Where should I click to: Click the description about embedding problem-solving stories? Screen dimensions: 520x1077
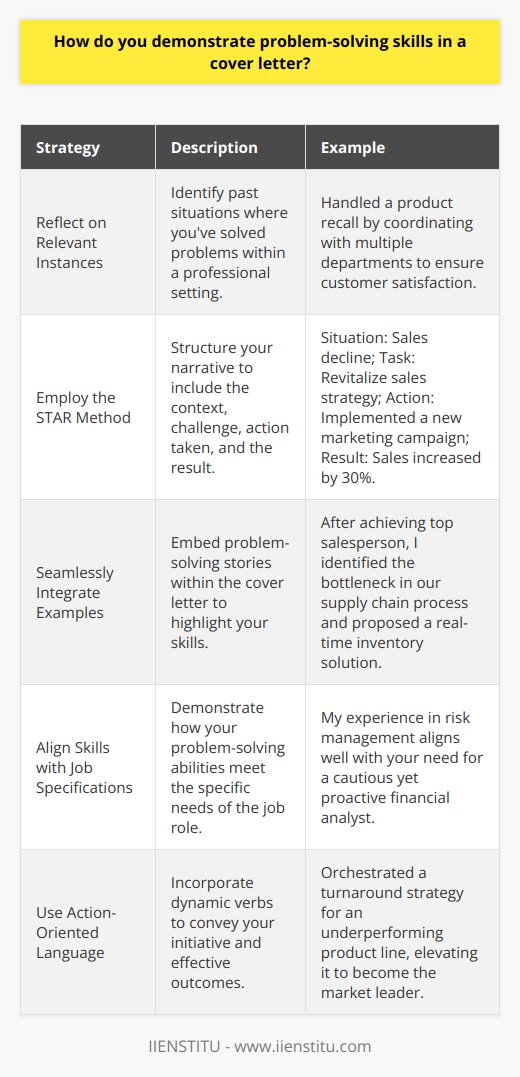click(230, 591)
